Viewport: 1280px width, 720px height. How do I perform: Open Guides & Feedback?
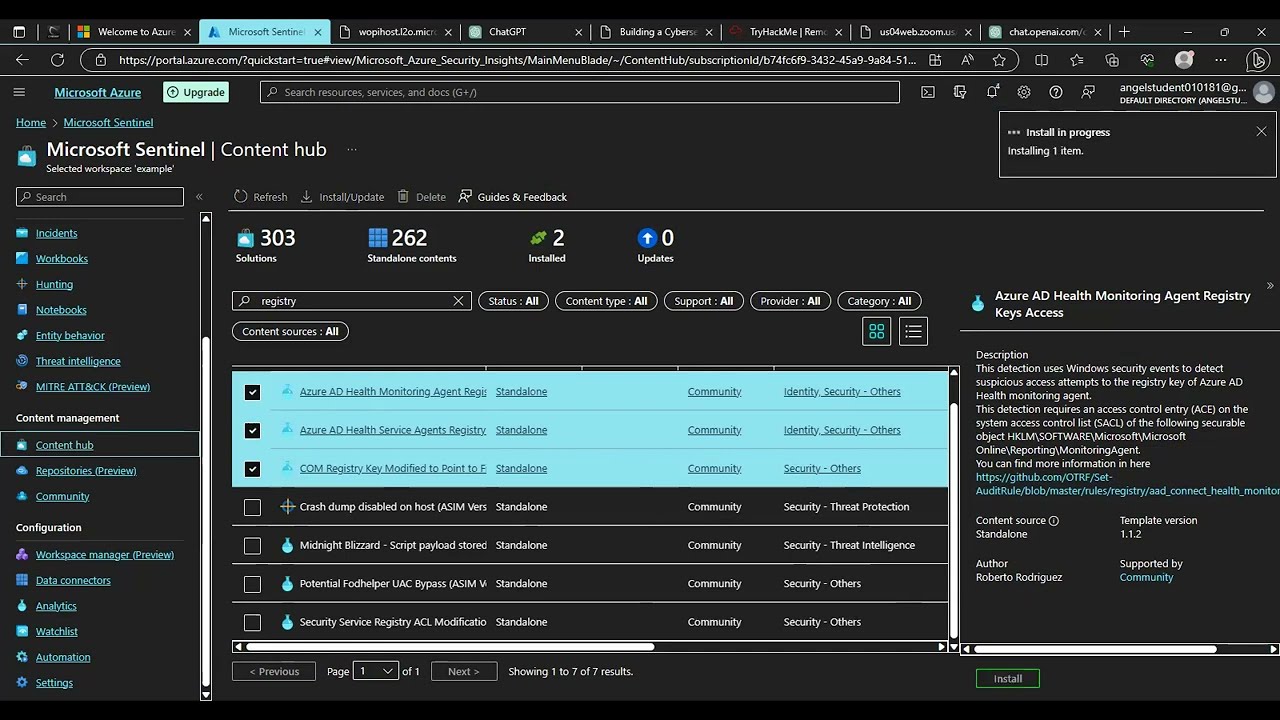pyautogui.click(x=512, y=197)
